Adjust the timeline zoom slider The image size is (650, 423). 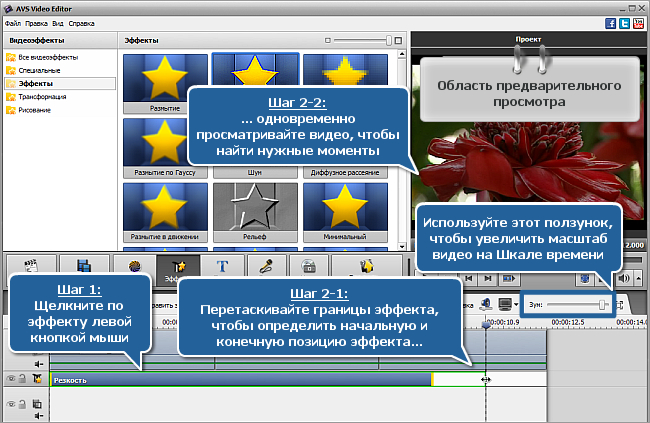[x=602, y=305]
